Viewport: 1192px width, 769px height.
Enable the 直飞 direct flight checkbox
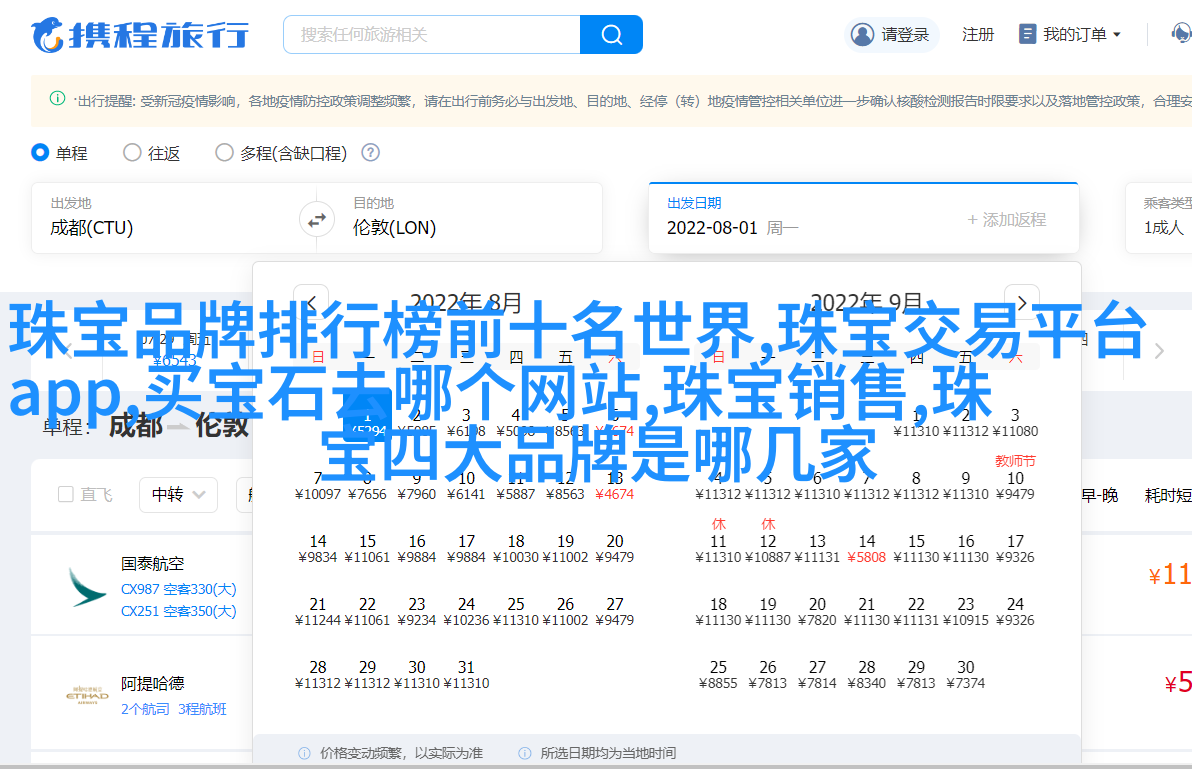click(x=66, y=494)
